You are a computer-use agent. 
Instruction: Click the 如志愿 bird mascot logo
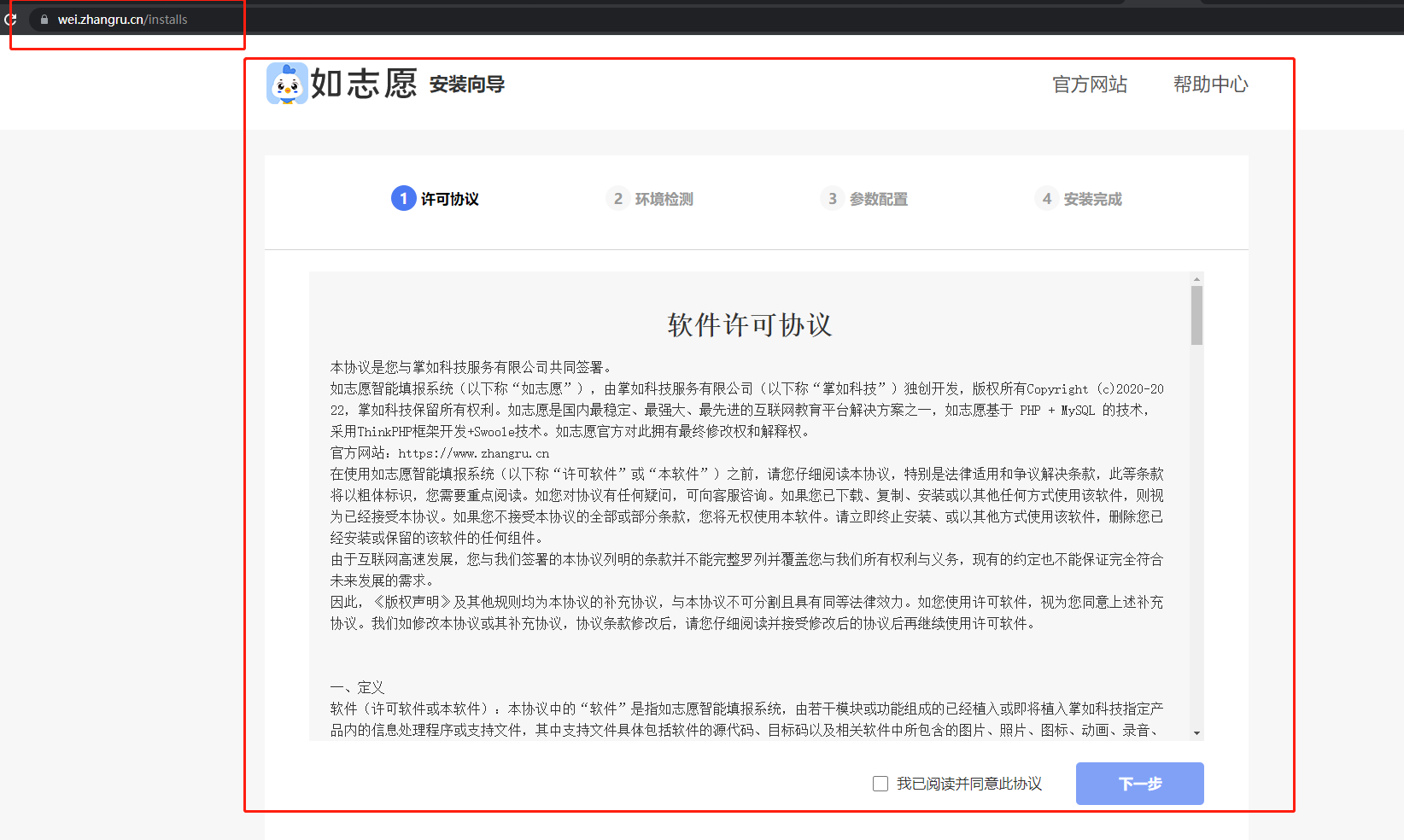coord(287,84)
